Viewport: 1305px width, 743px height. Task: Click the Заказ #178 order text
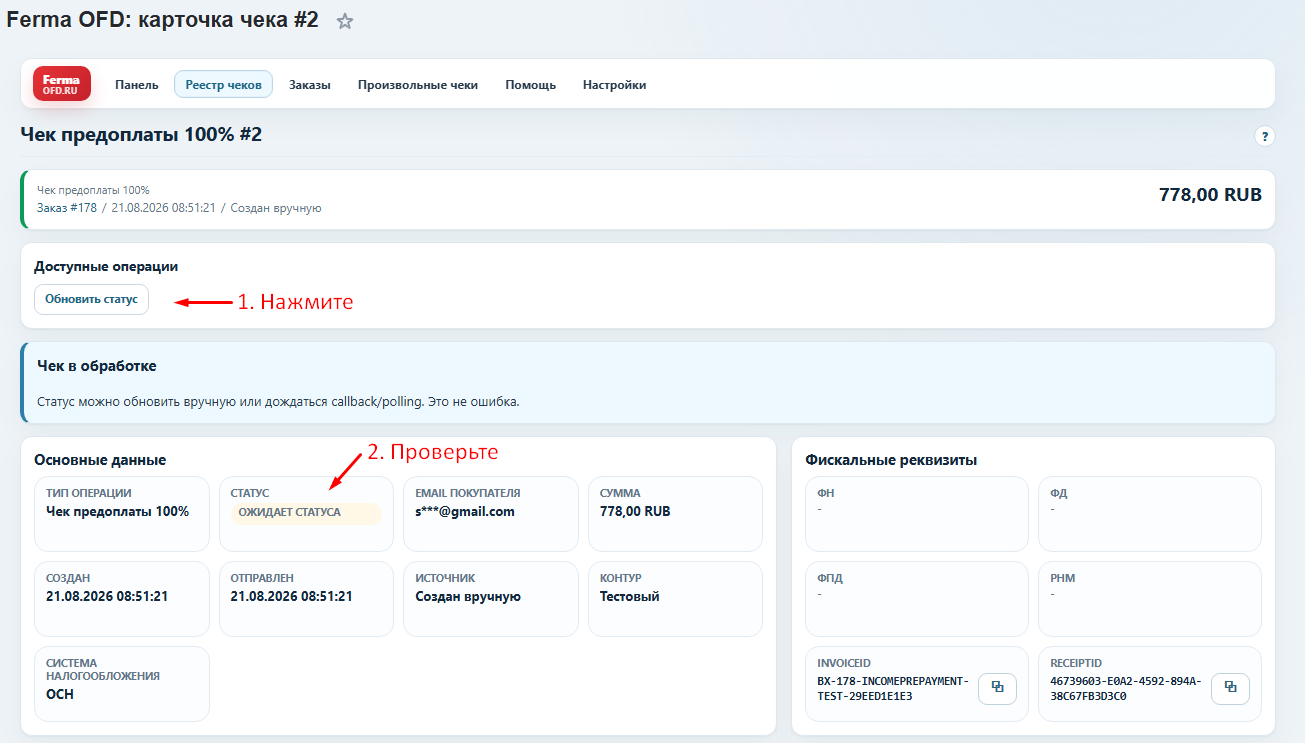click(x=67, y=208)
